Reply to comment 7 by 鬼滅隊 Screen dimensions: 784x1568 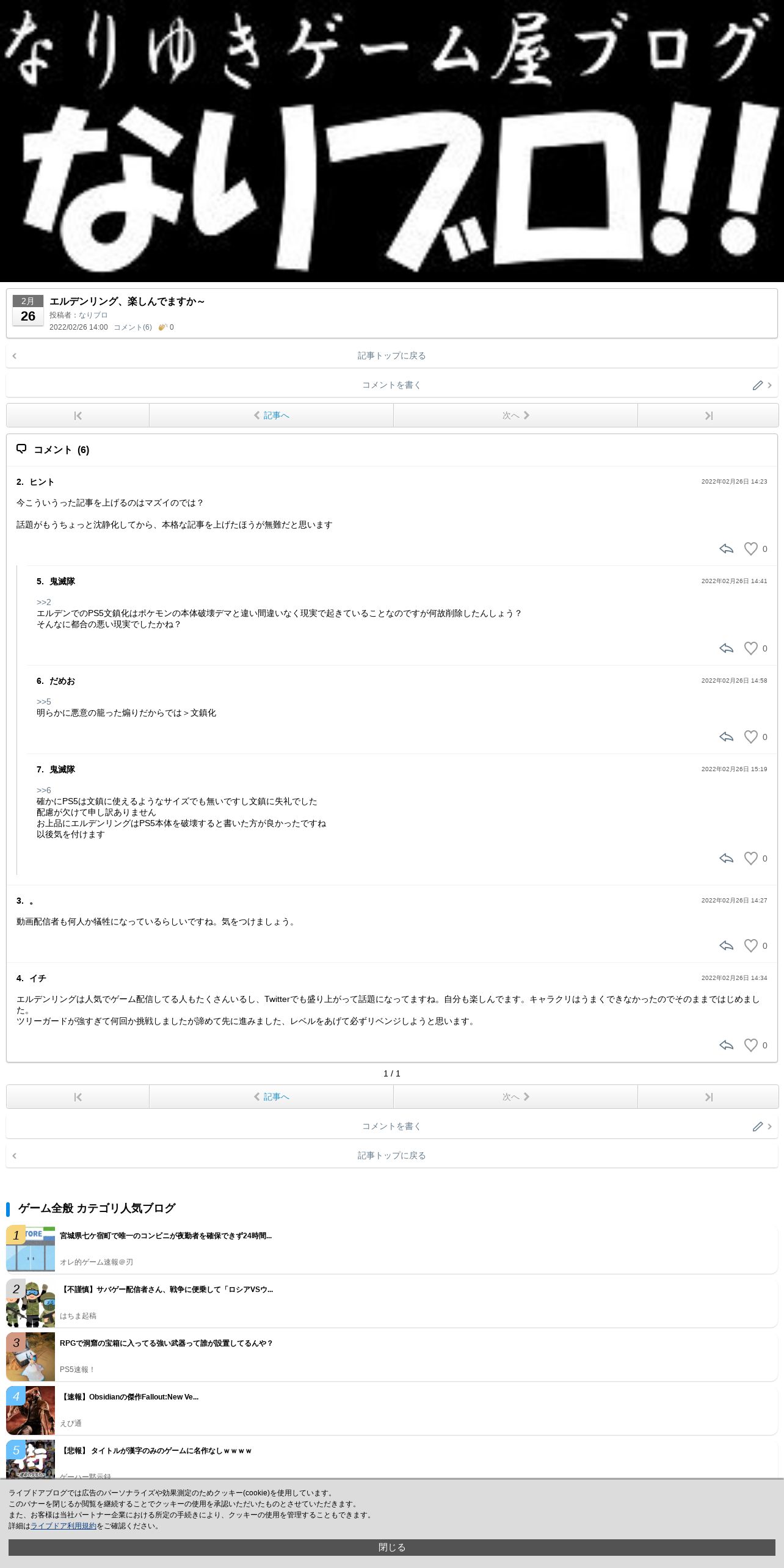[726, 858]
